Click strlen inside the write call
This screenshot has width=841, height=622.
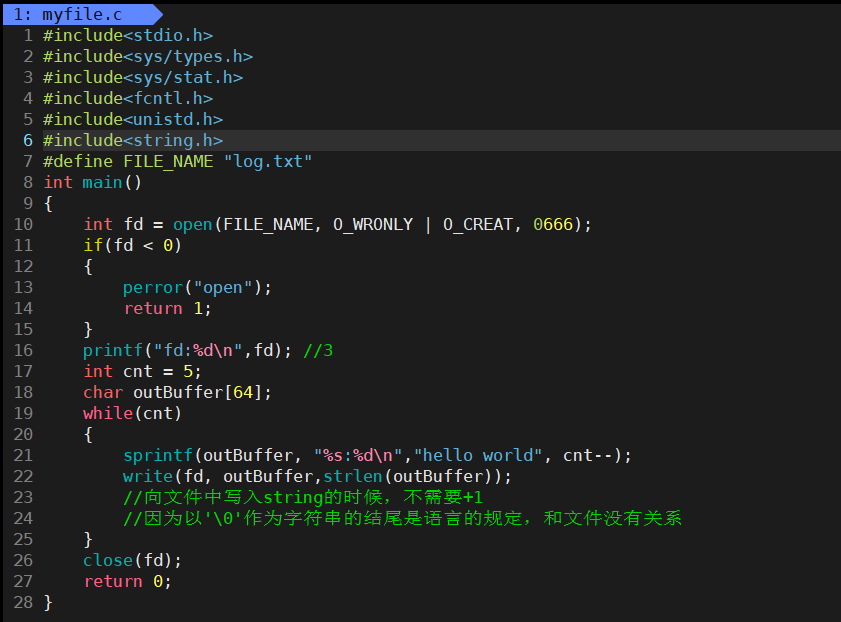pos(347,477)
